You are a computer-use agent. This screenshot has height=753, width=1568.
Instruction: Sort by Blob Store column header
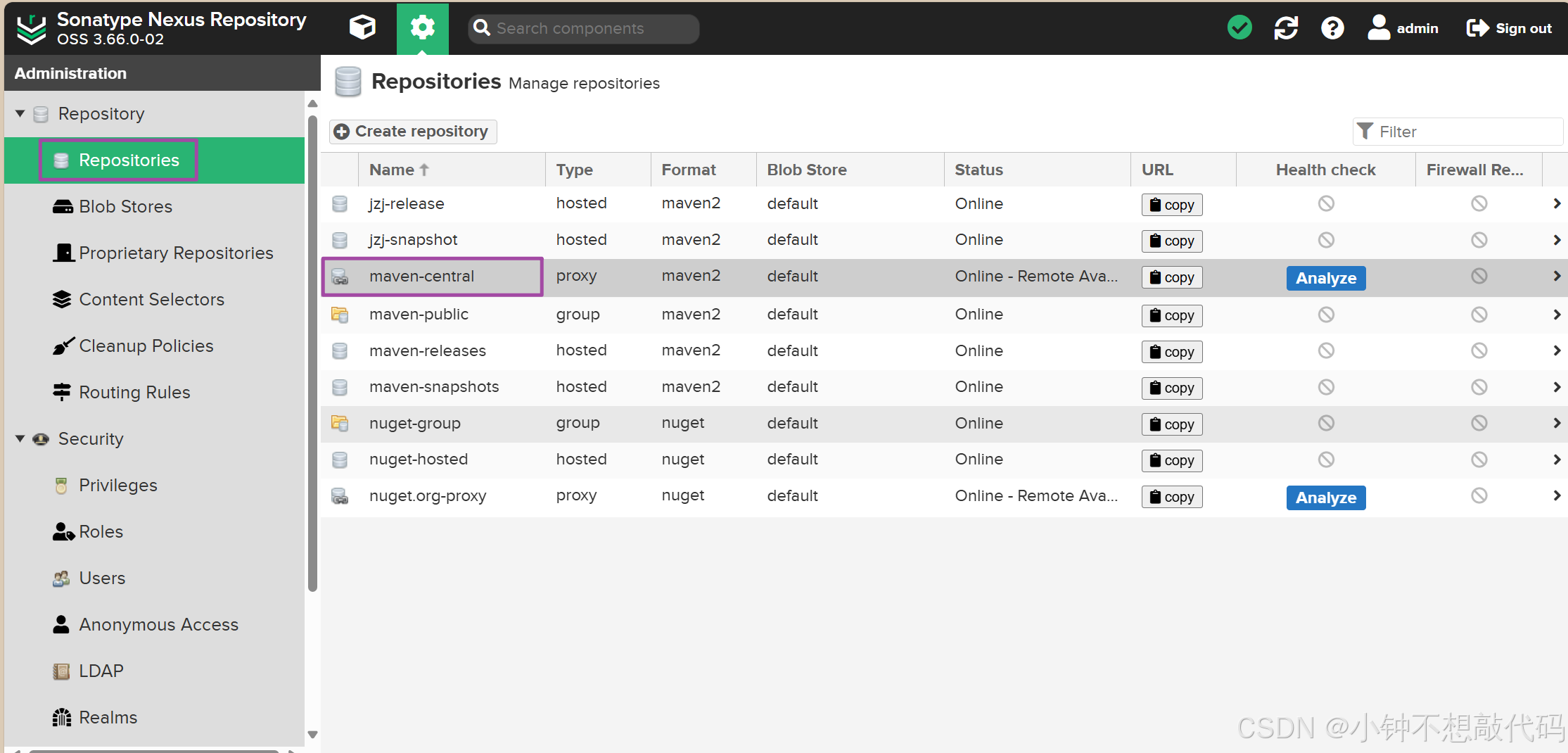click(x=850, y=170)
